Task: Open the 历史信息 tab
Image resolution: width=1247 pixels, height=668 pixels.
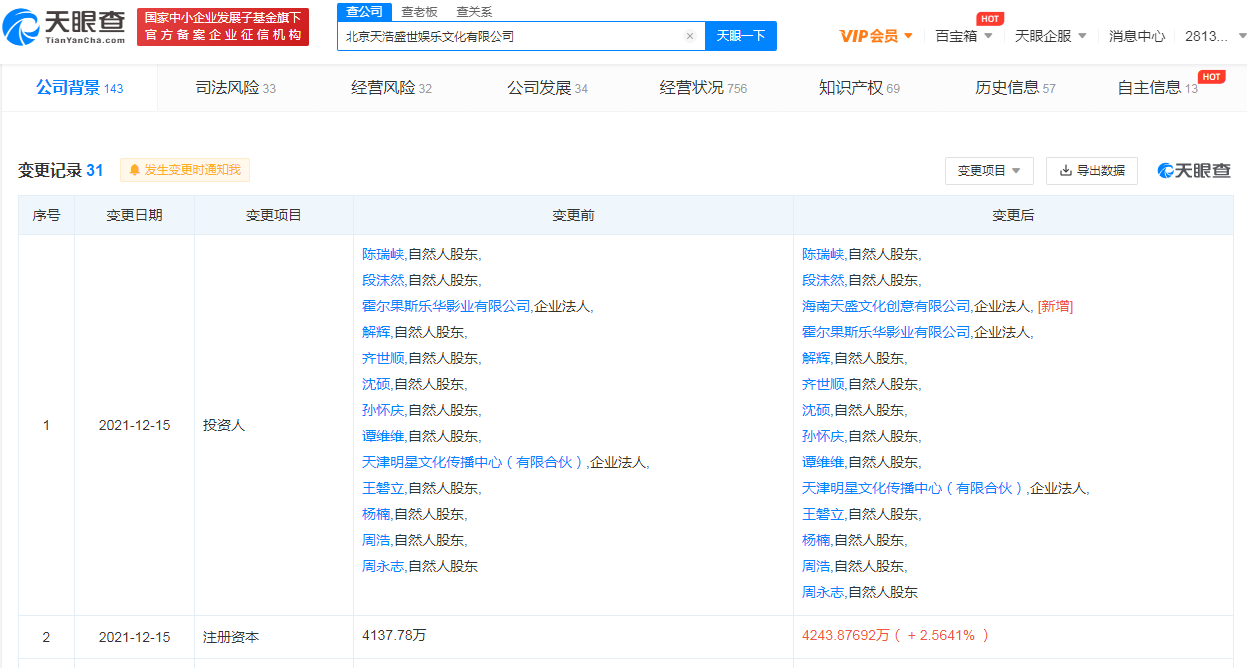Action: point(1016,88)
